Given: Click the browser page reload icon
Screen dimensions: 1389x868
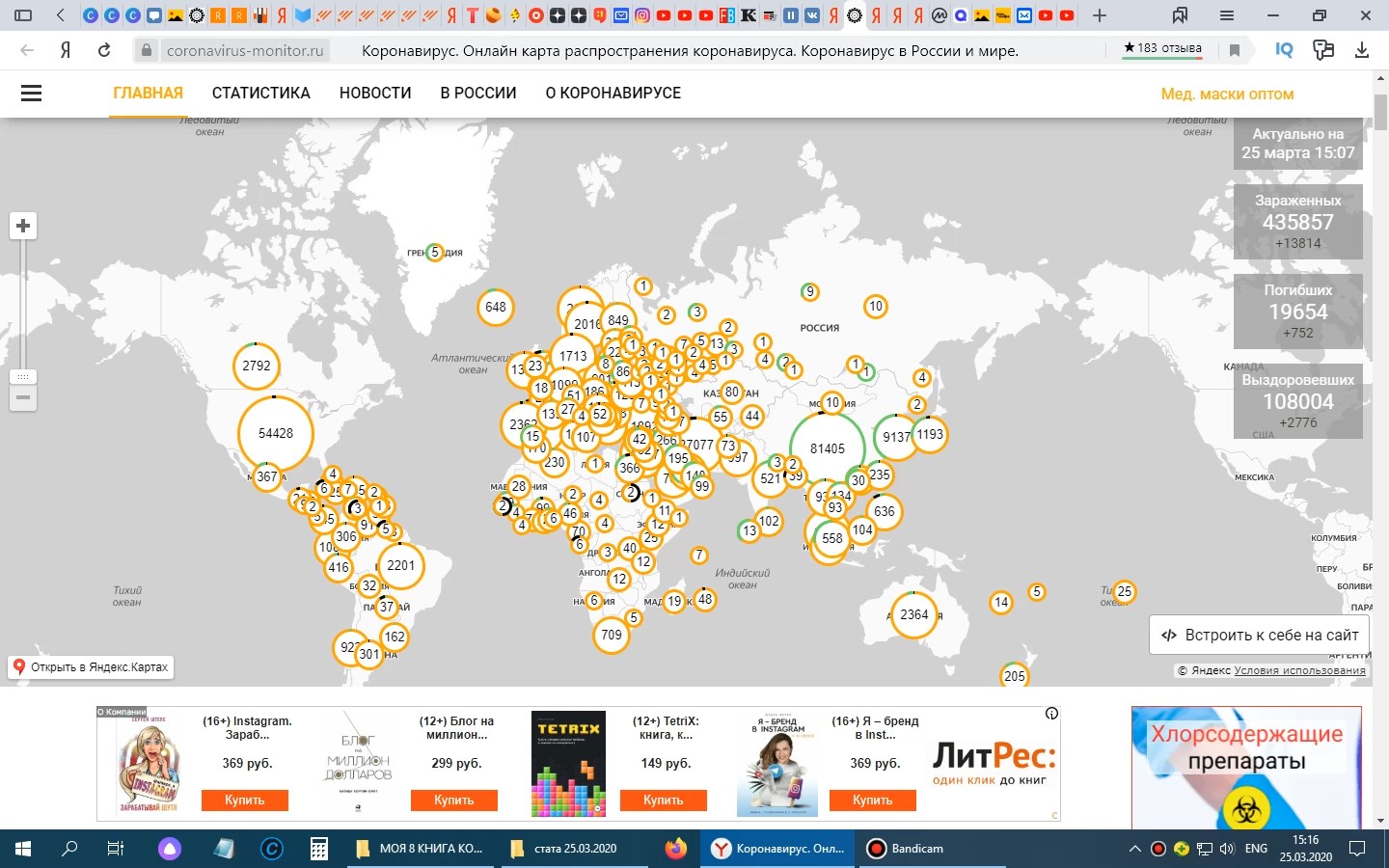Looking at the screenshot, I should coord(104,50).
